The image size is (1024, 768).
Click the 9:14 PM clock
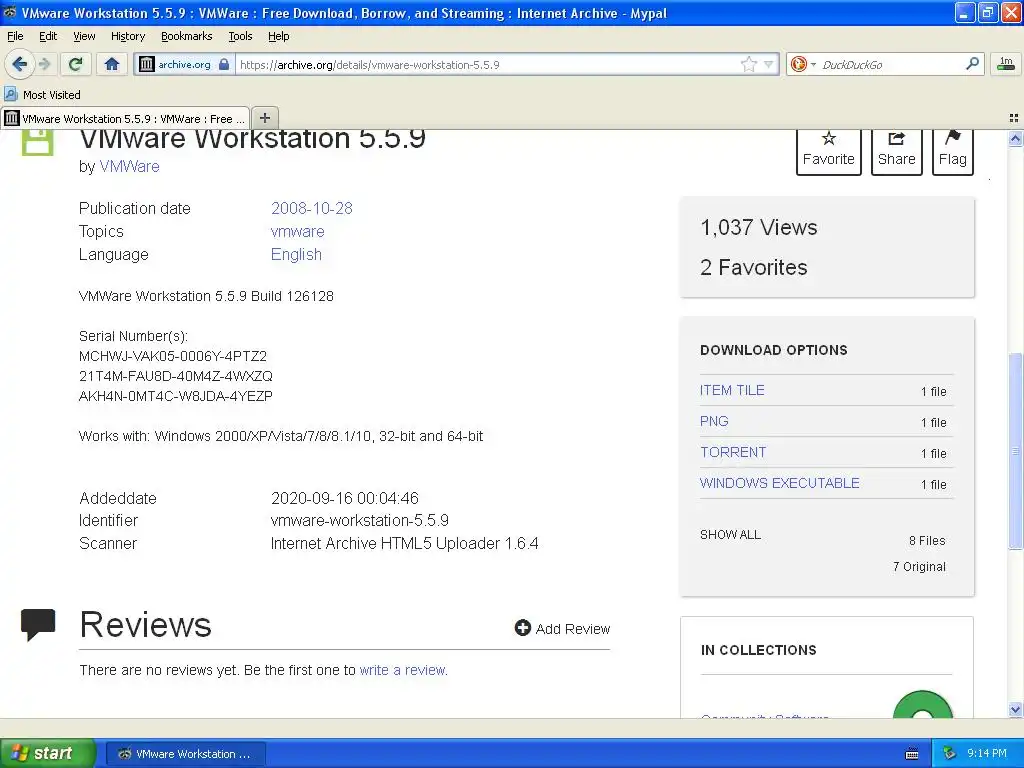coord(987,753)
